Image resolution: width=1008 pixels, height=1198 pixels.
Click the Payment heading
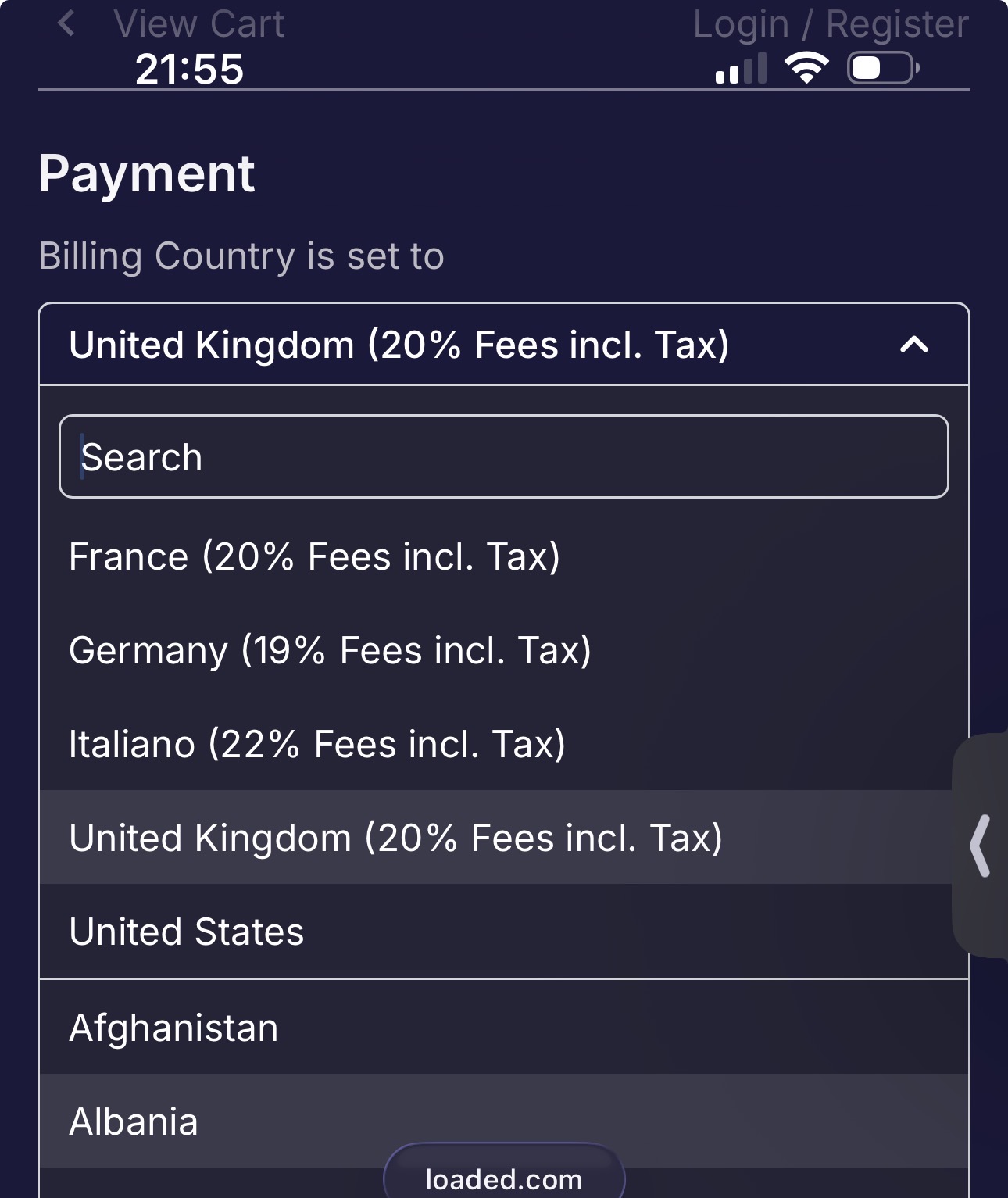coord(147,173)
